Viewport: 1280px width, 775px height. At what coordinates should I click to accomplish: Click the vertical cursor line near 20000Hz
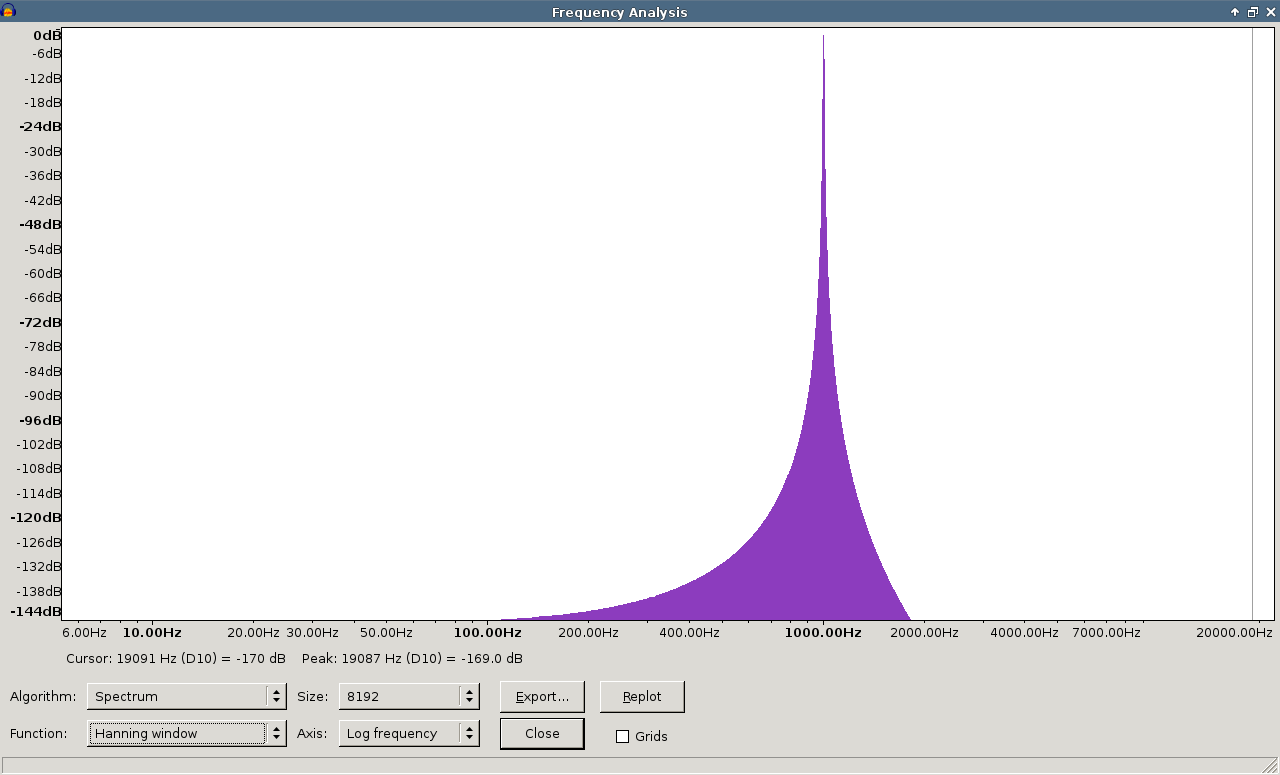click(x=1252, y=320)
